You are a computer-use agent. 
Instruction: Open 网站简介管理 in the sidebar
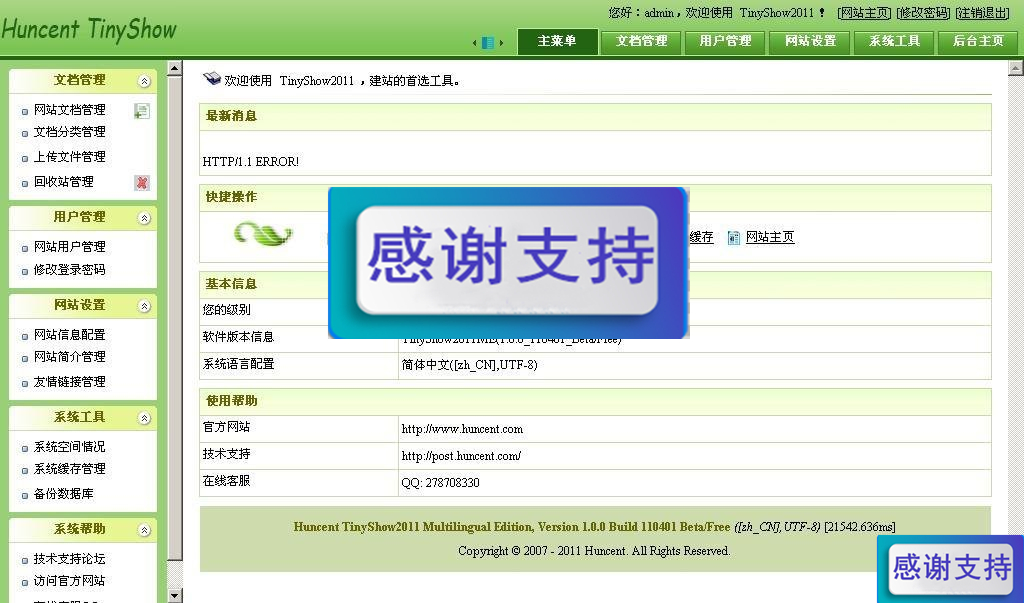point(70,357)
